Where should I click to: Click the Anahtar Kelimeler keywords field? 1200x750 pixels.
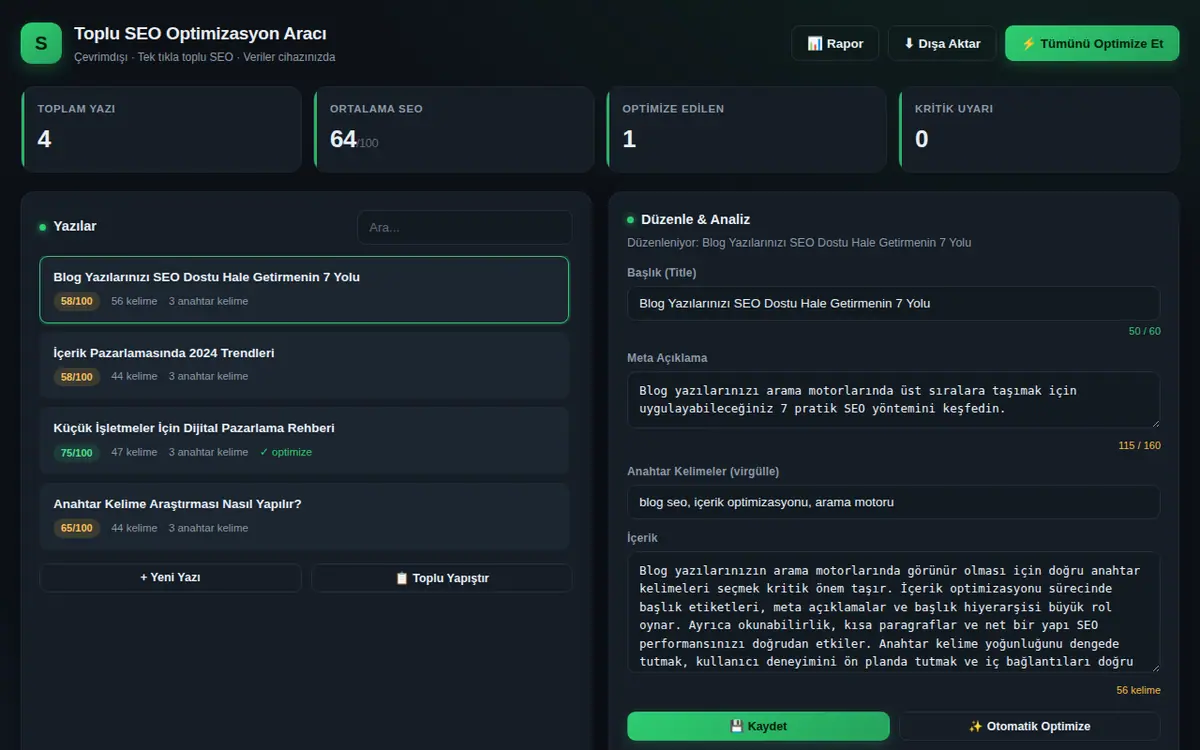[x=894, y=502]
